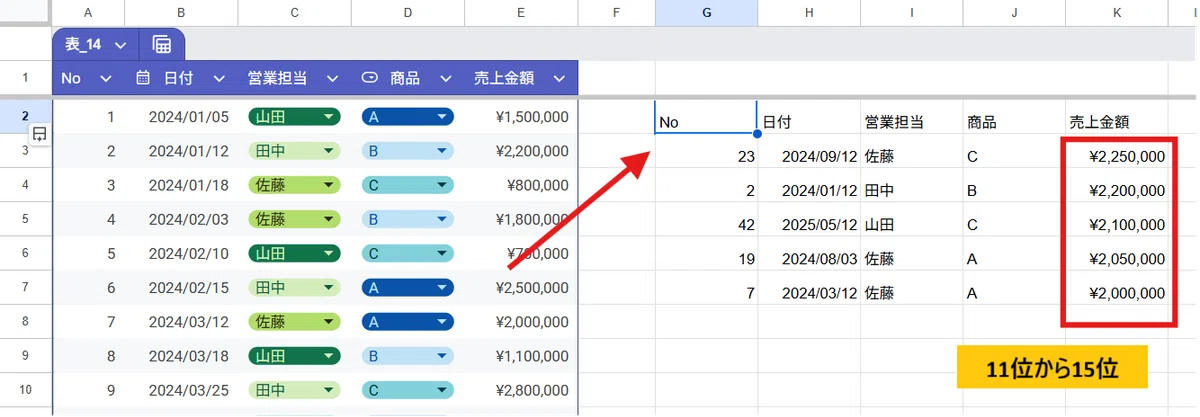
Task: Click the 2024/03/25 date cell
Action: coord(181,390)
